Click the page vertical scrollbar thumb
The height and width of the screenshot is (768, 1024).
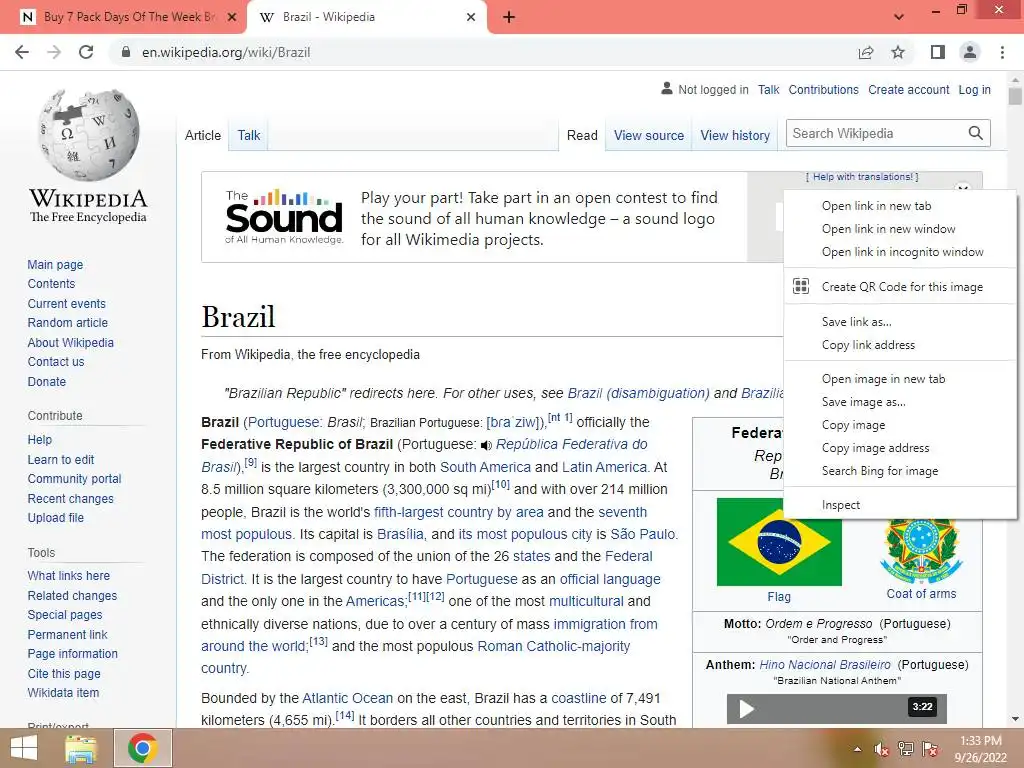click(x=1015, y=95)
